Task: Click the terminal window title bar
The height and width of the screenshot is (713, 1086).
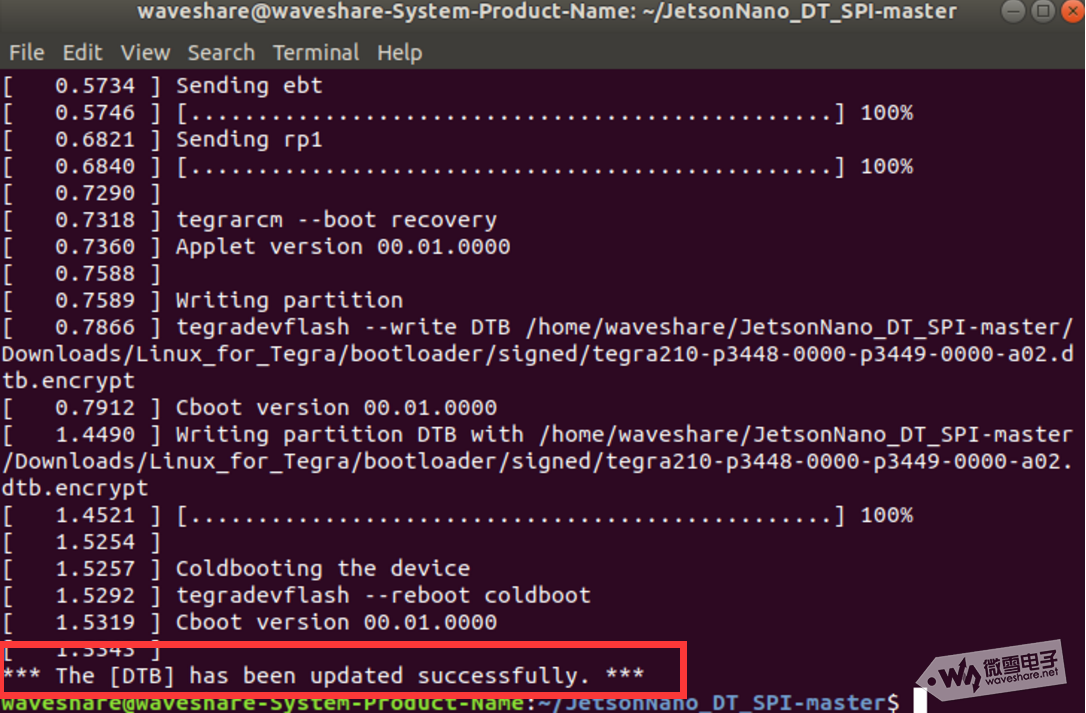Action: [547, 12]
